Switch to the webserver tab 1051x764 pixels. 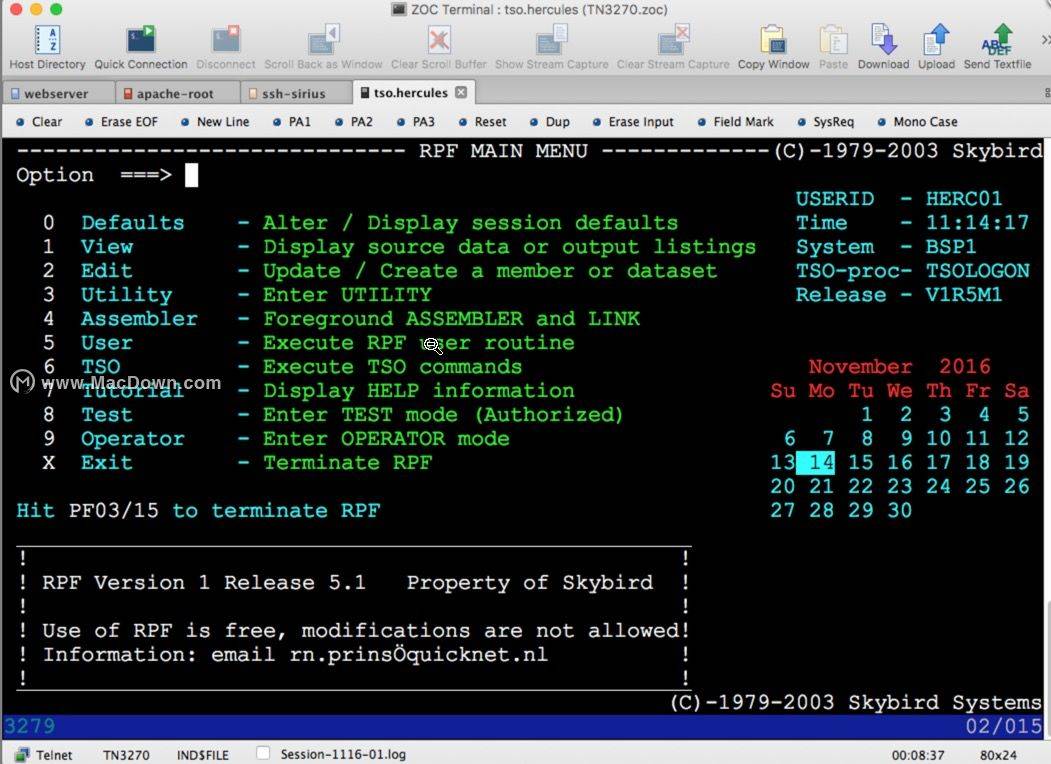point(56,93)
